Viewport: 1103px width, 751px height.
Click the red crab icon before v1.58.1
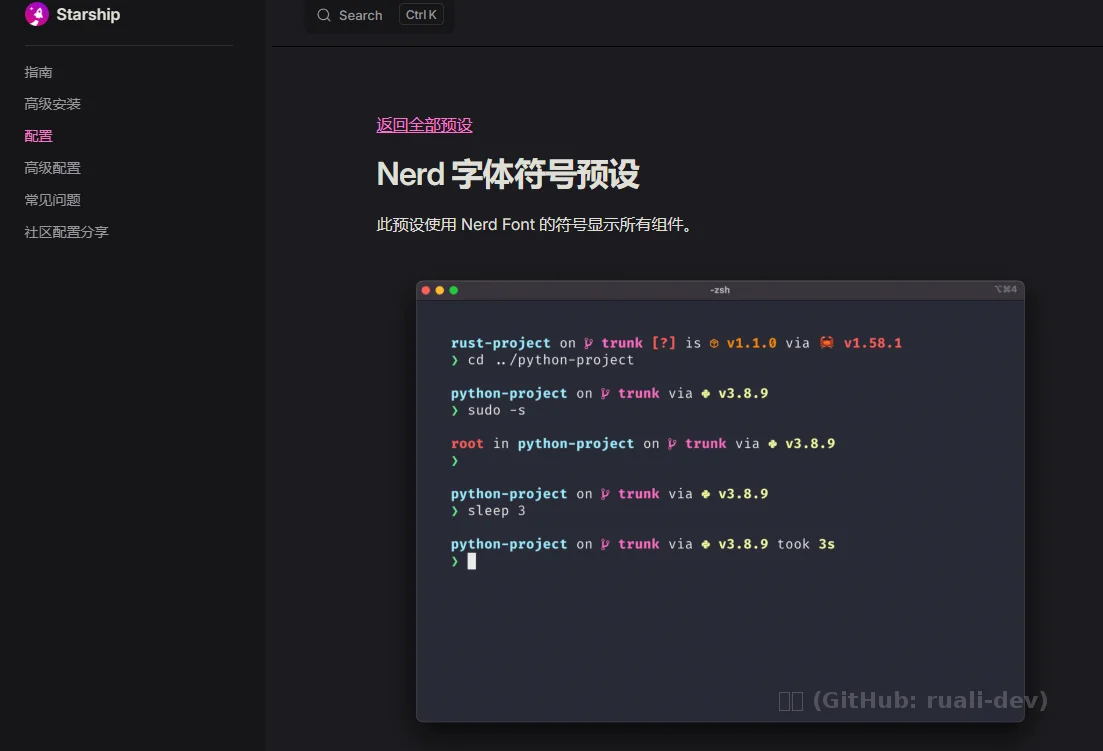tap(827, 343)
